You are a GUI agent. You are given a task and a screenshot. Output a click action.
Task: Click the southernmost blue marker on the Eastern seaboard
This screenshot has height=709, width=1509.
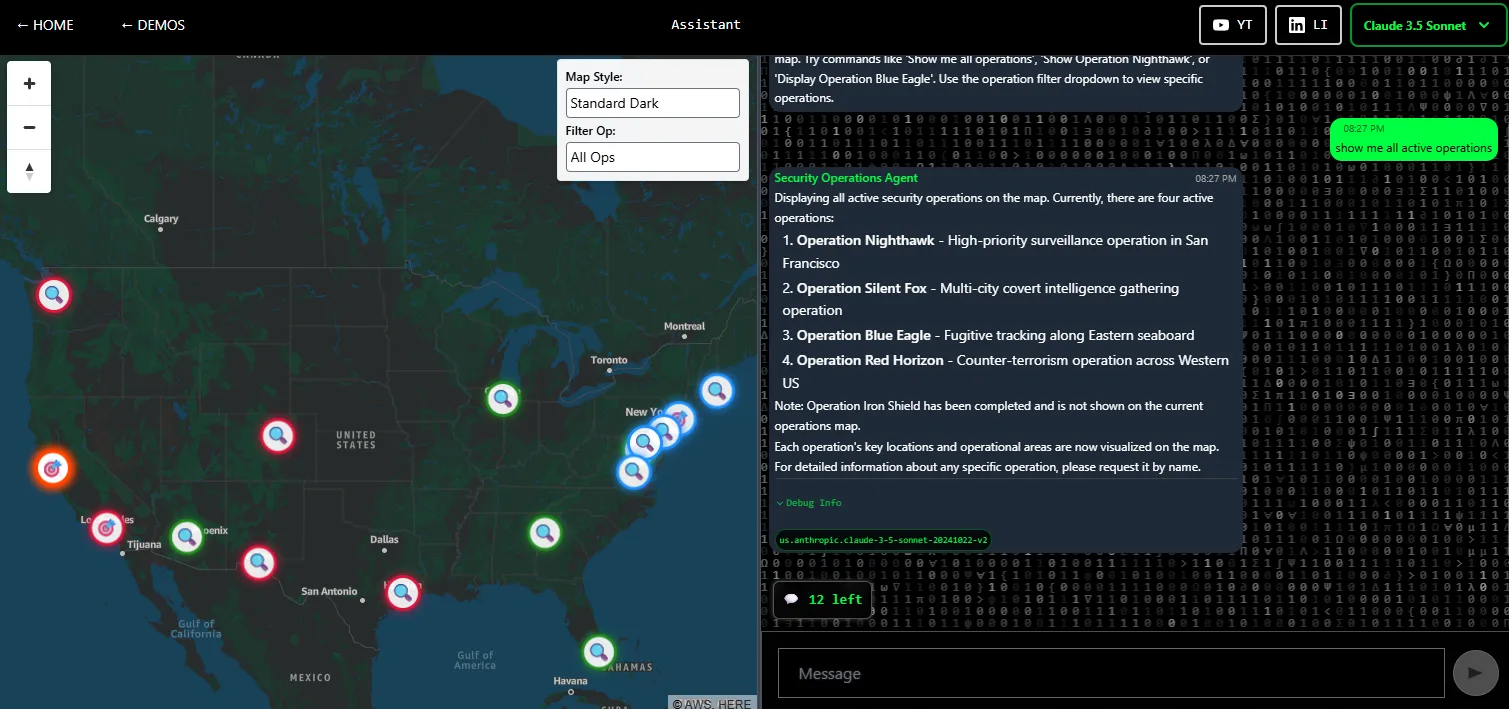coord(633,472)
